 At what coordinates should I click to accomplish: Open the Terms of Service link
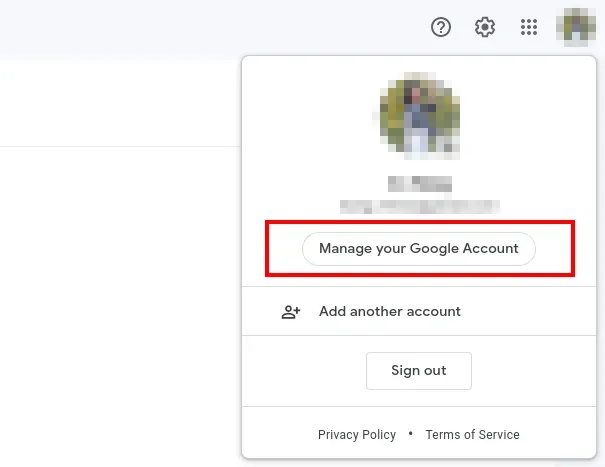coord(472,435)
